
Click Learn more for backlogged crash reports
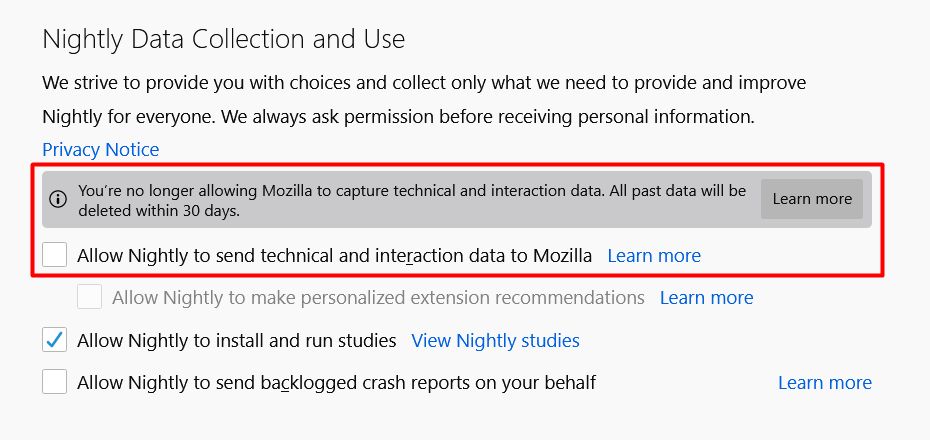(824, 383)
